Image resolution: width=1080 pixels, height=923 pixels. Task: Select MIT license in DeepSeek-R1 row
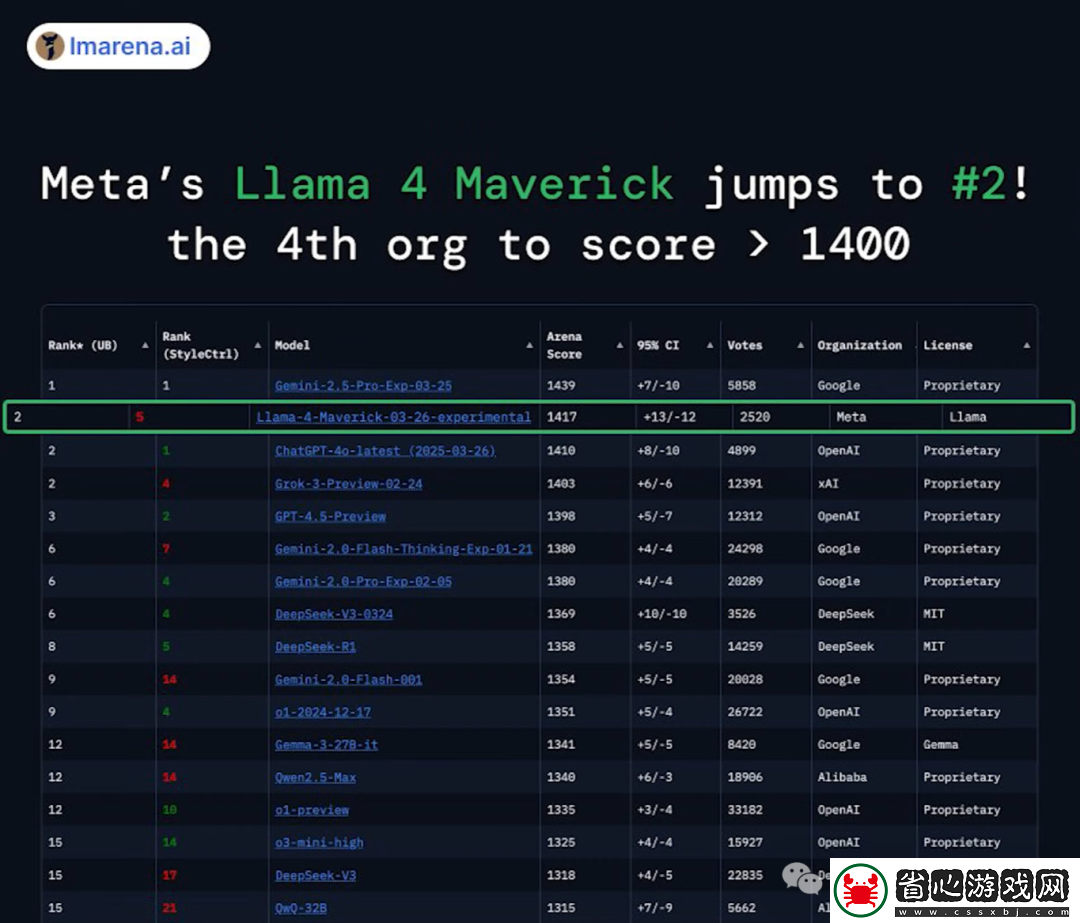click(934, 647)
